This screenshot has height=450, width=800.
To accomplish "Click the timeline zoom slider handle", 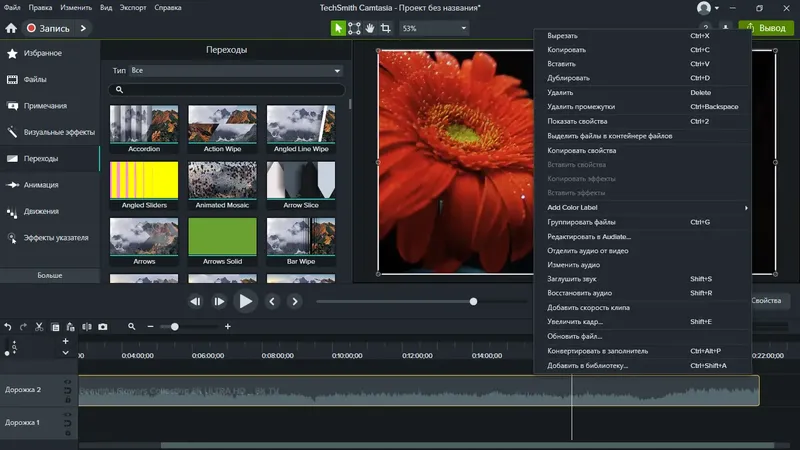I will [x=175, y=326].
